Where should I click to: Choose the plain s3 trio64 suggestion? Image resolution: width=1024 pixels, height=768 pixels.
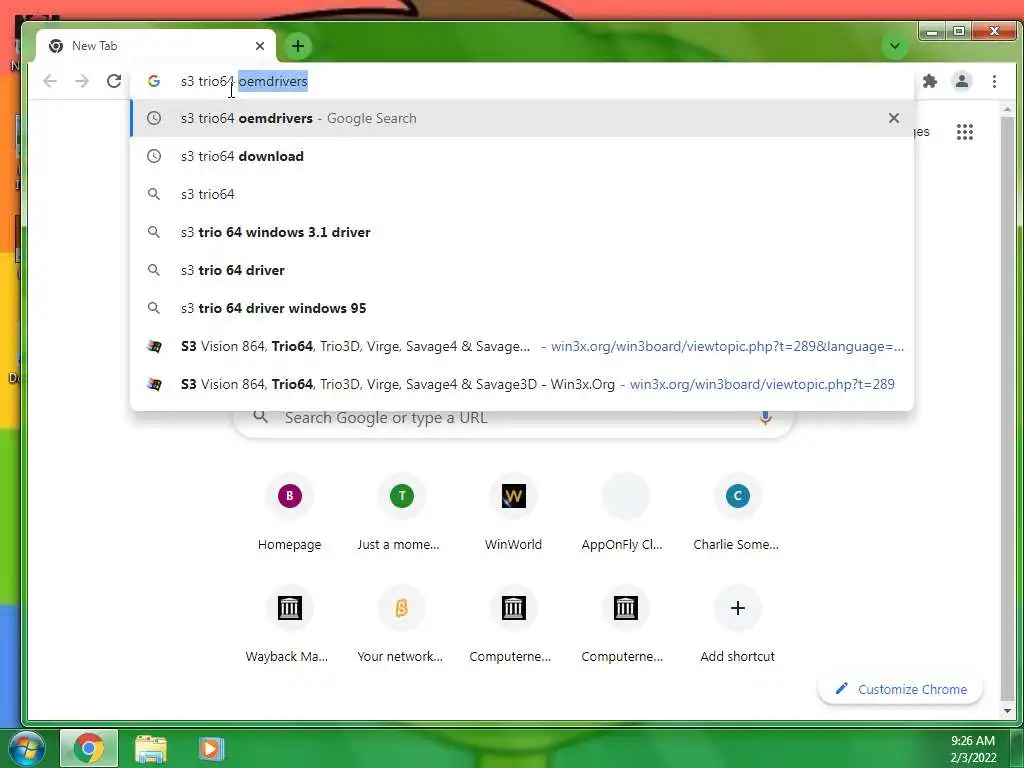tap(522, 194)
